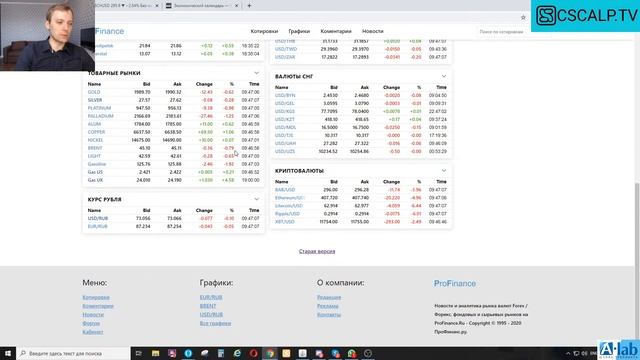Open the Ethereum/USD crypto quote
Screen dimensions: 640x360
tap(289, 198)
